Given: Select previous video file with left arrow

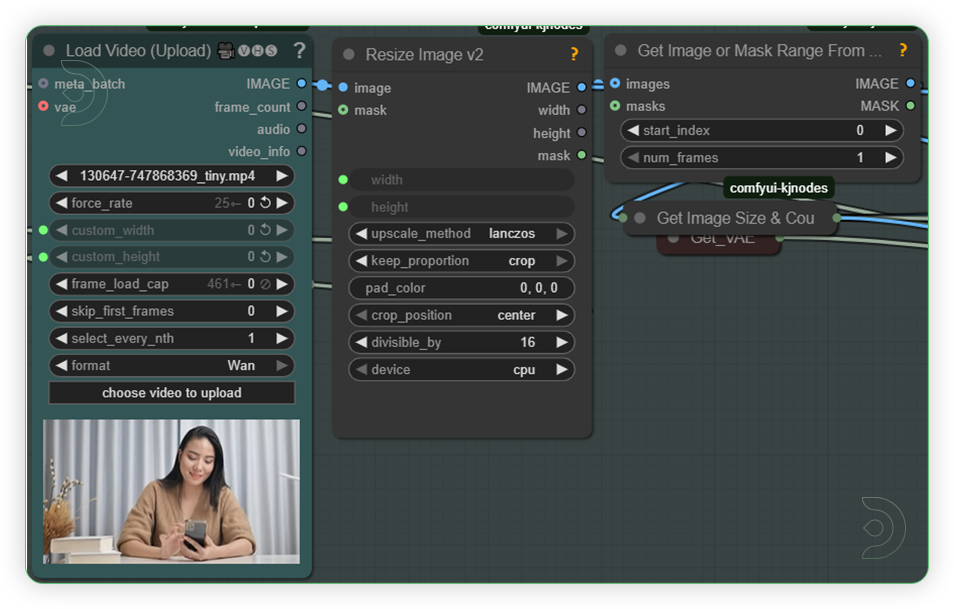Looking at the screenshot, I should click(61, 176).
